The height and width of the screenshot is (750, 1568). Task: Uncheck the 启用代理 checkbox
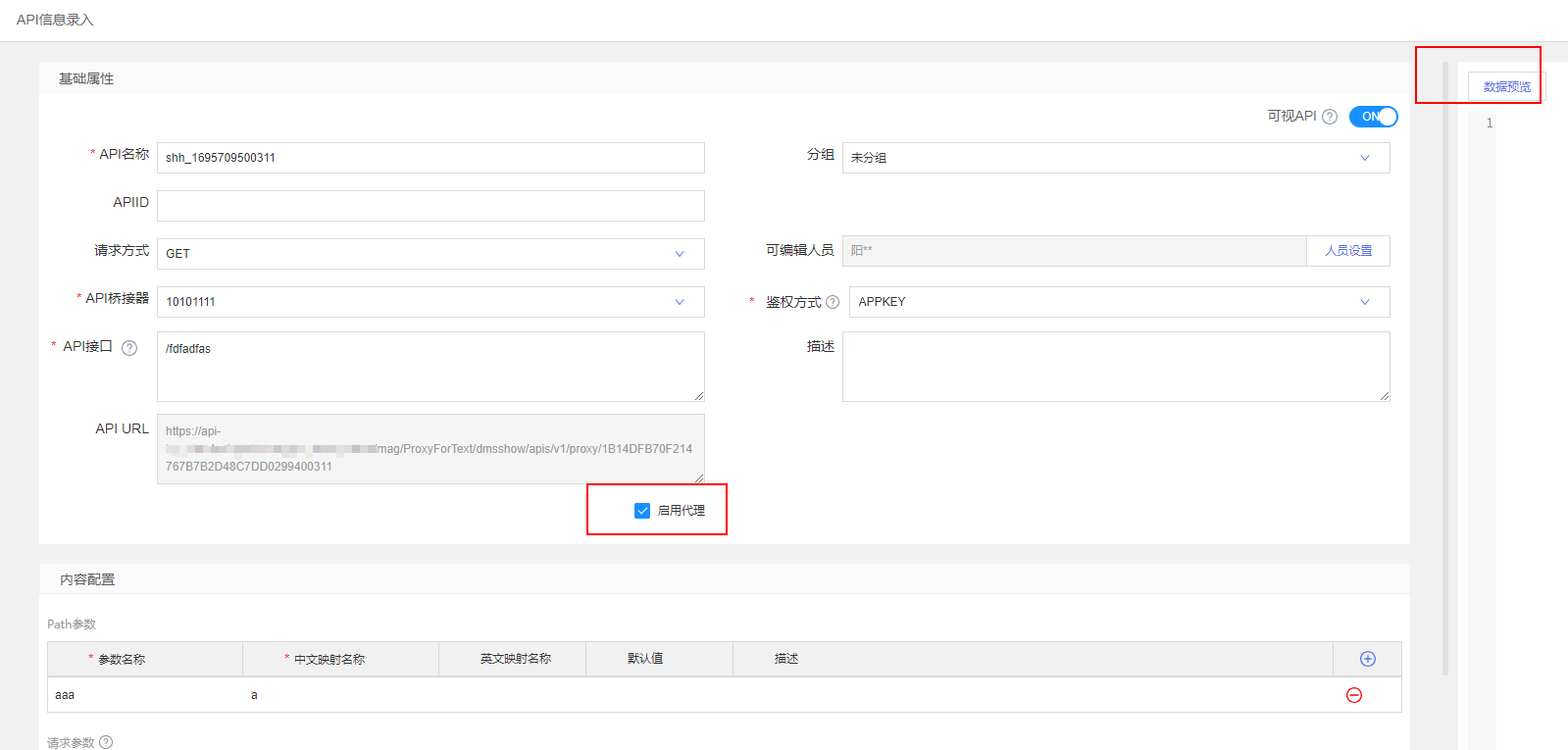coord(642,511)
